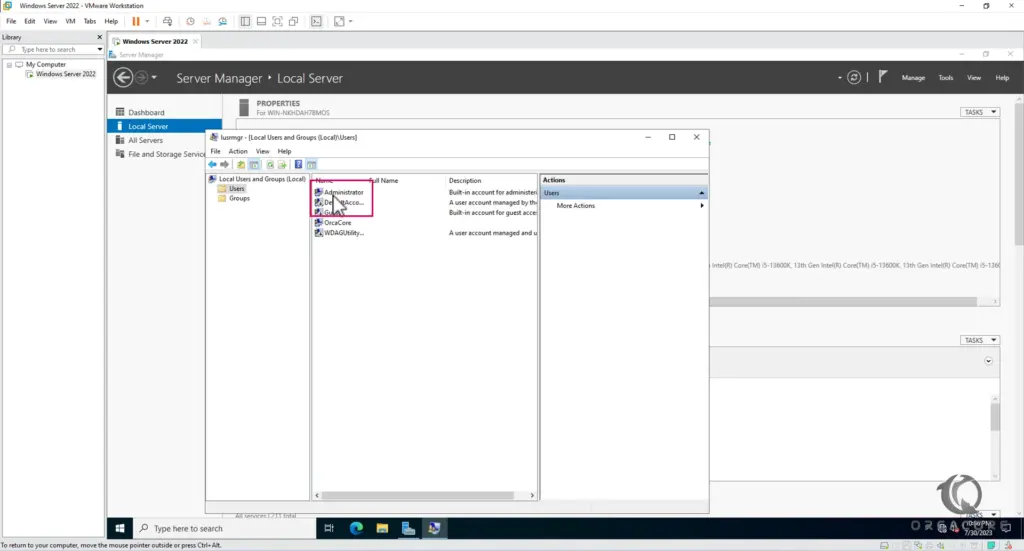Open the VMware Tabs menu
This screenshot has width=1024, height=551.
89,21
